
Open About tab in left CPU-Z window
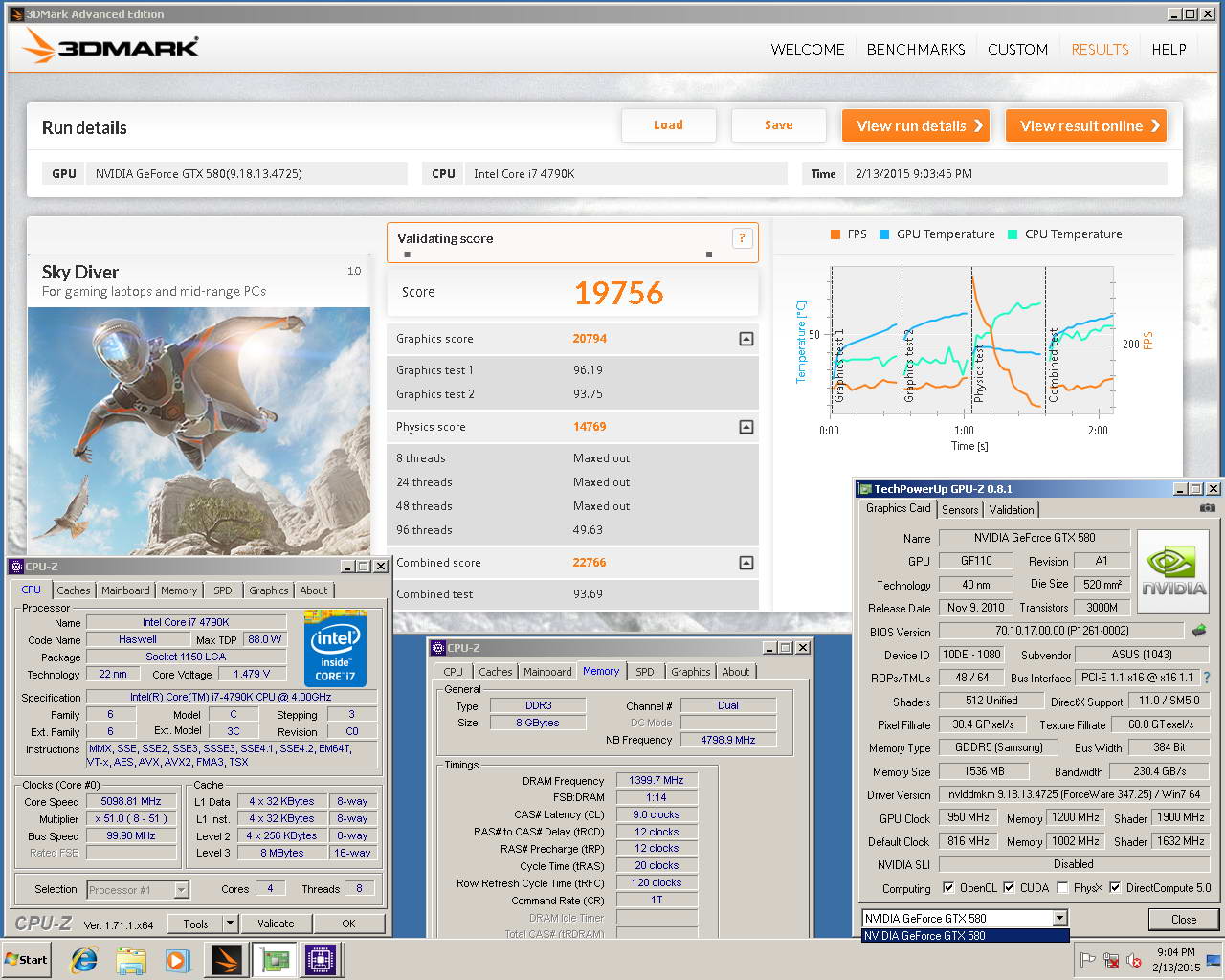[314, 590]
